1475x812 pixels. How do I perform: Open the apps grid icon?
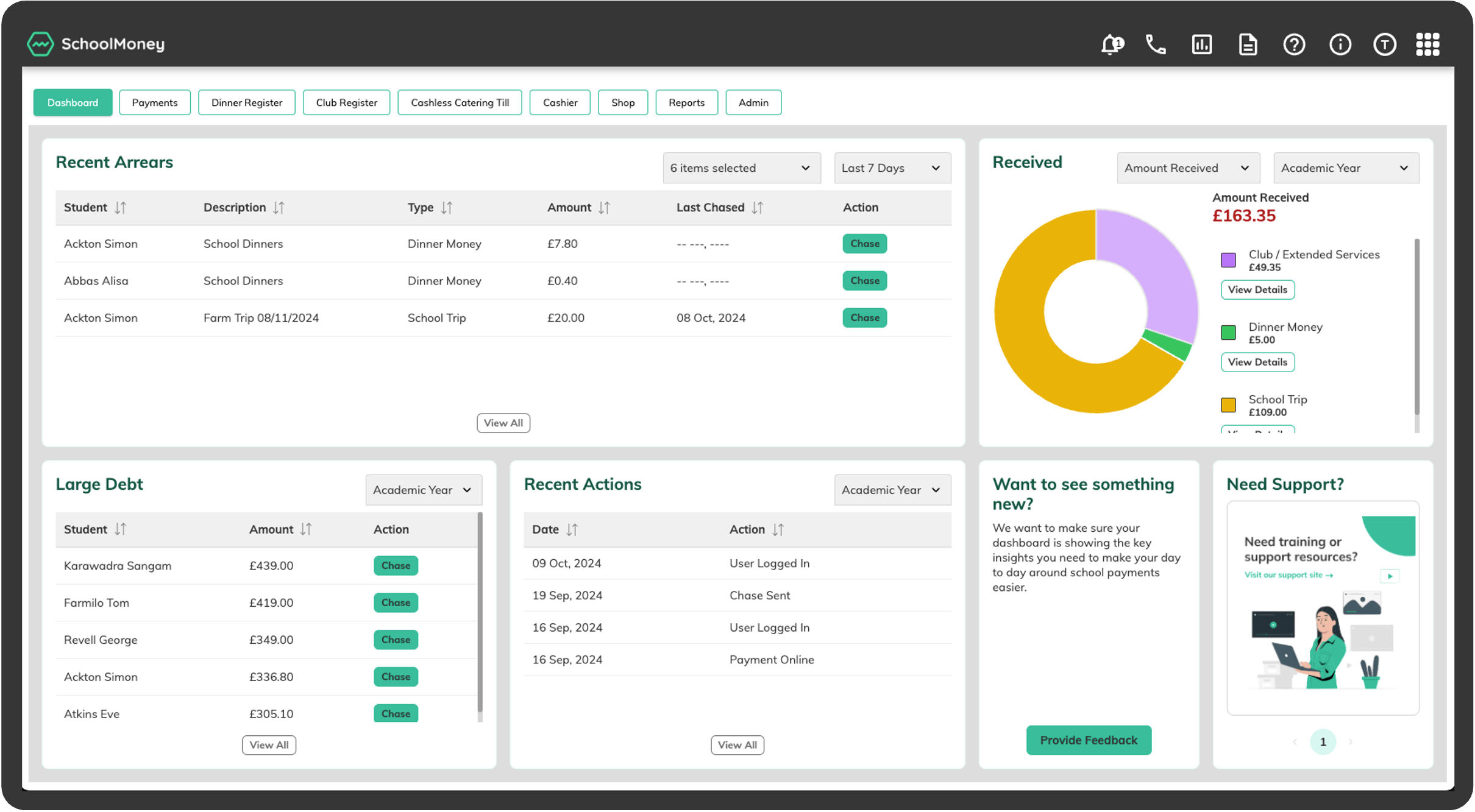click(1428, 44)
